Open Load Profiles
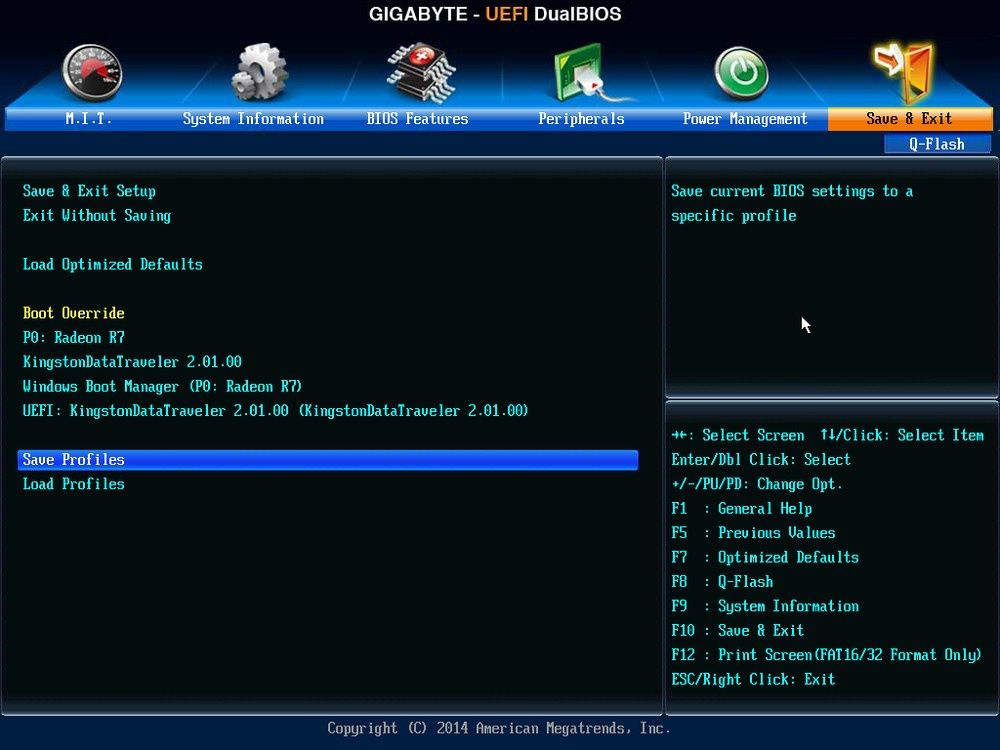1000x750 pixels. 74,484
